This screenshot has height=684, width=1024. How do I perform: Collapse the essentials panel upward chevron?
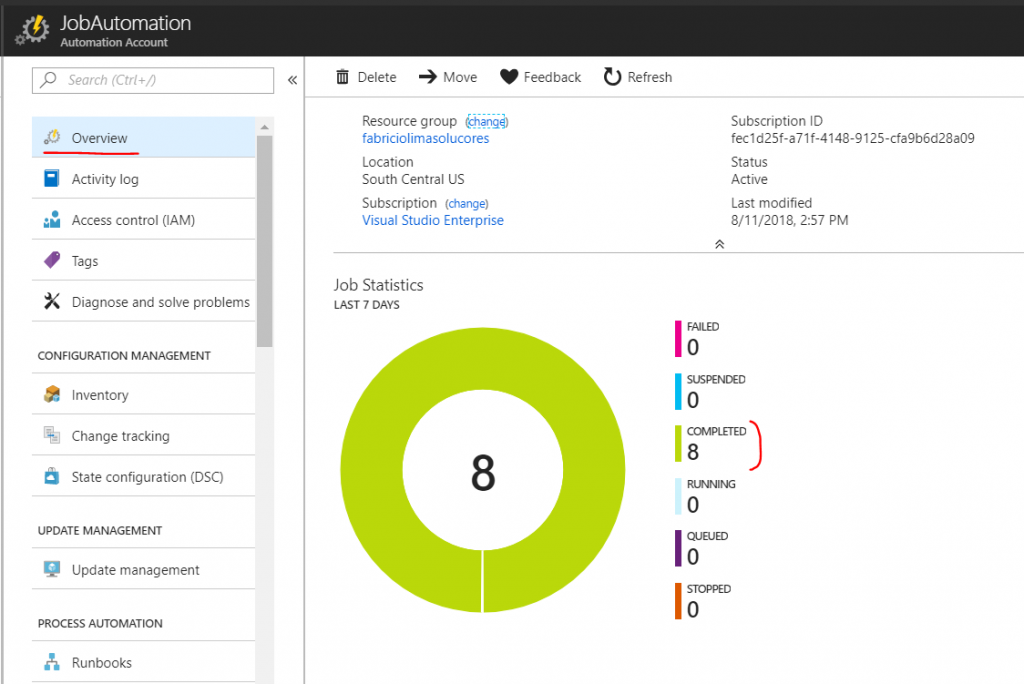719,243
